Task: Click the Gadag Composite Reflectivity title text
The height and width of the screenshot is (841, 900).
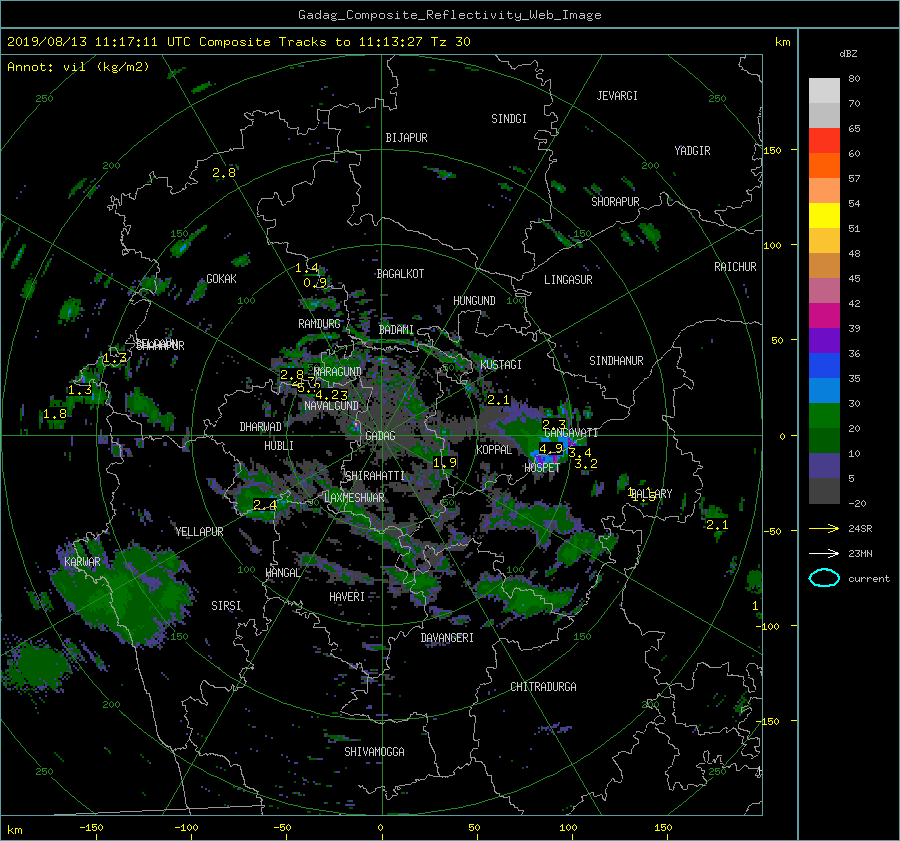Action: pos(449,15)
